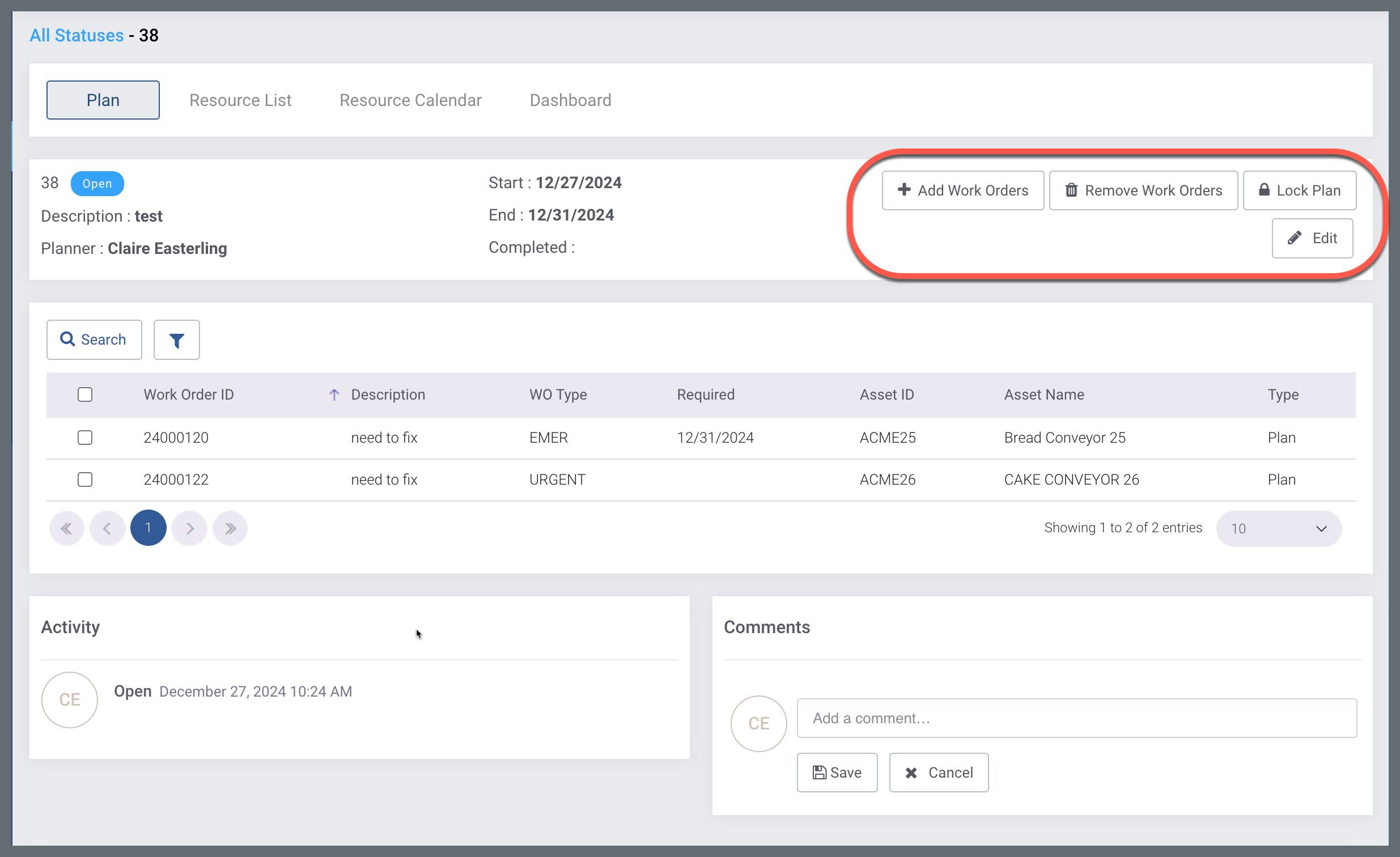Select the checkbox for work order 24000122
1400x857 pixels.
[85, 480]
